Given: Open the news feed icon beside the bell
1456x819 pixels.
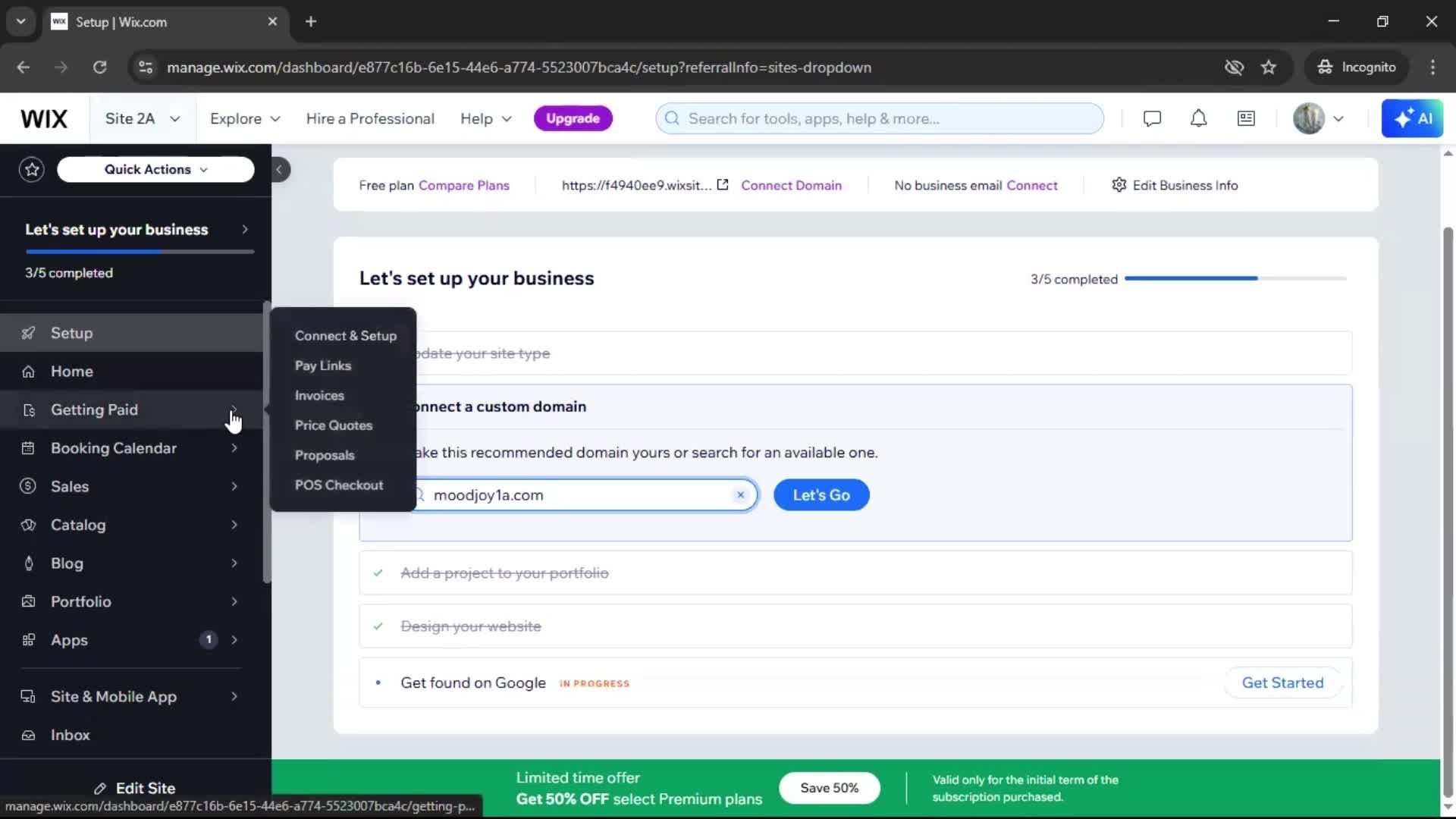Looking at the screenshot, I should point(1246,118).
